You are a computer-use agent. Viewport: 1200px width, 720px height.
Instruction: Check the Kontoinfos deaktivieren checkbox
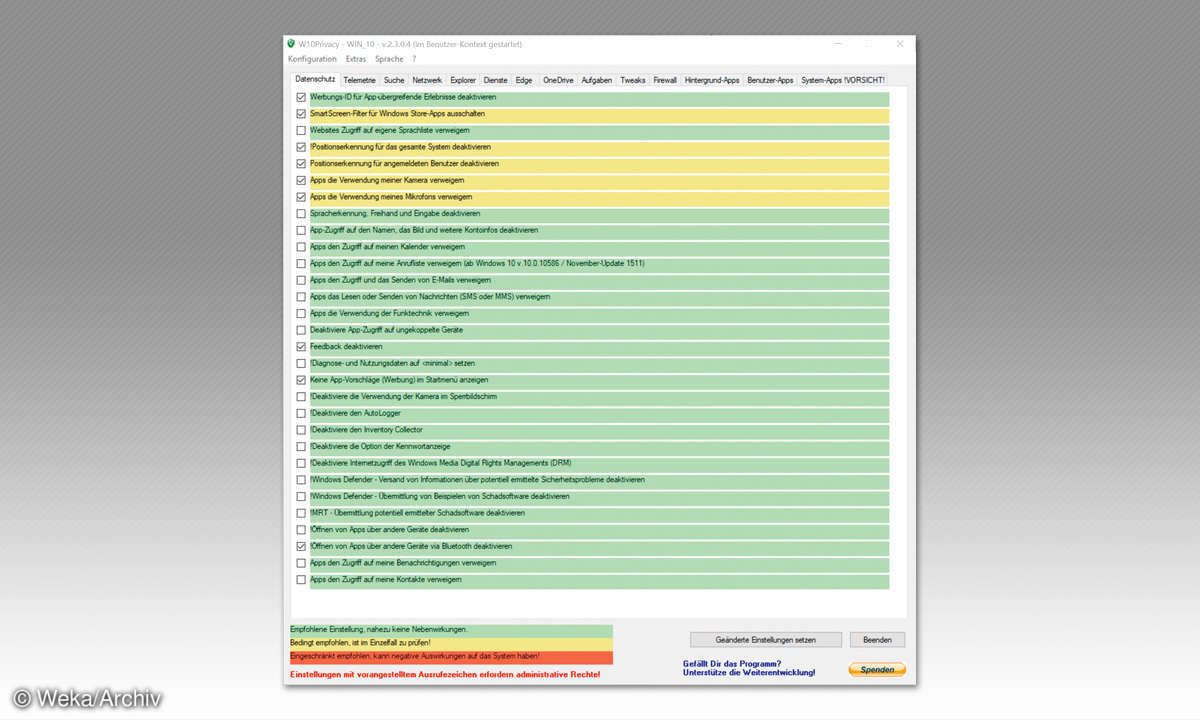click(x=301, y=231)
